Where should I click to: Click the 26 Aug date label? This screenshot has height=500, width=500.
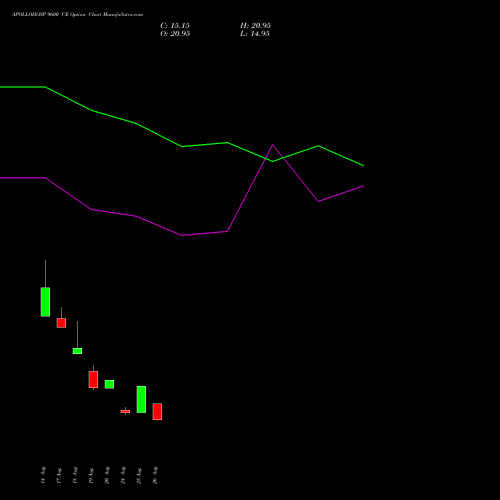(x=155, y=475)
